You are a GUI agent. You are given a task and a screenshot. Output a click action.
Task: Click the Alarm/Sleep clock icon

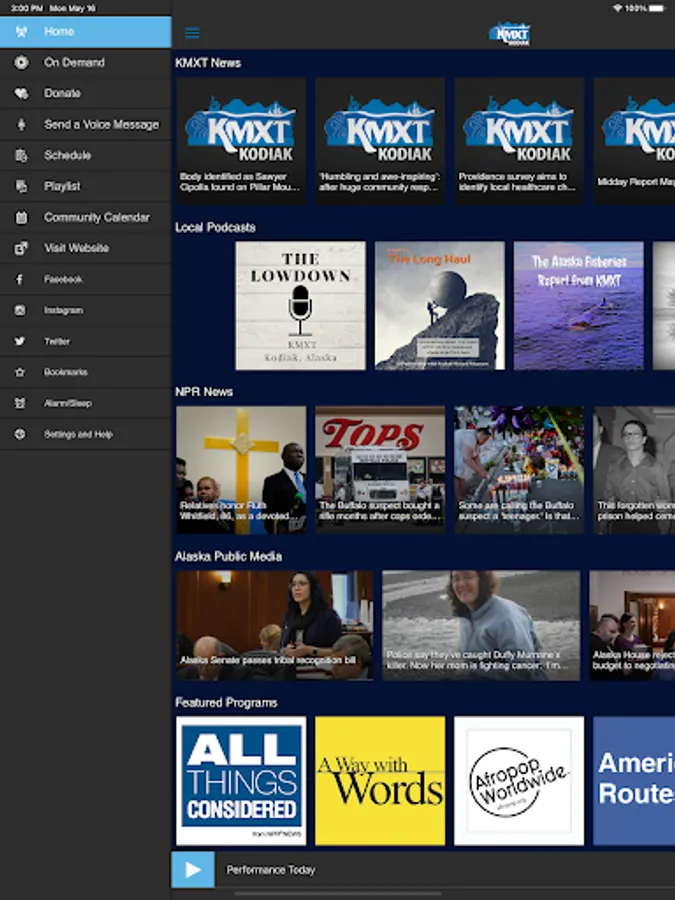click(x=20, y=404)
